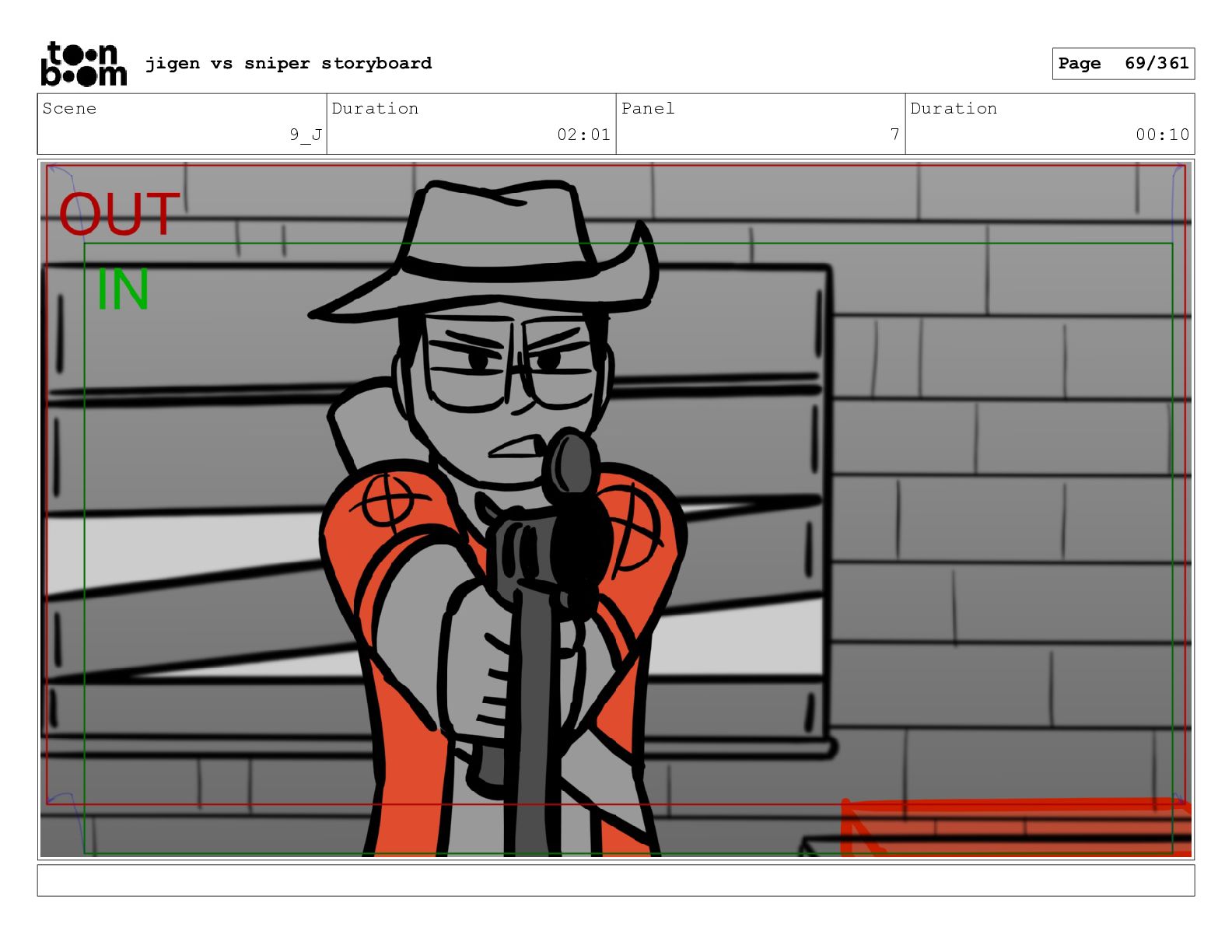Select the title 'jigen vs sniper storyboard'
Screen dimensions: 1232x952
point(289,63)
